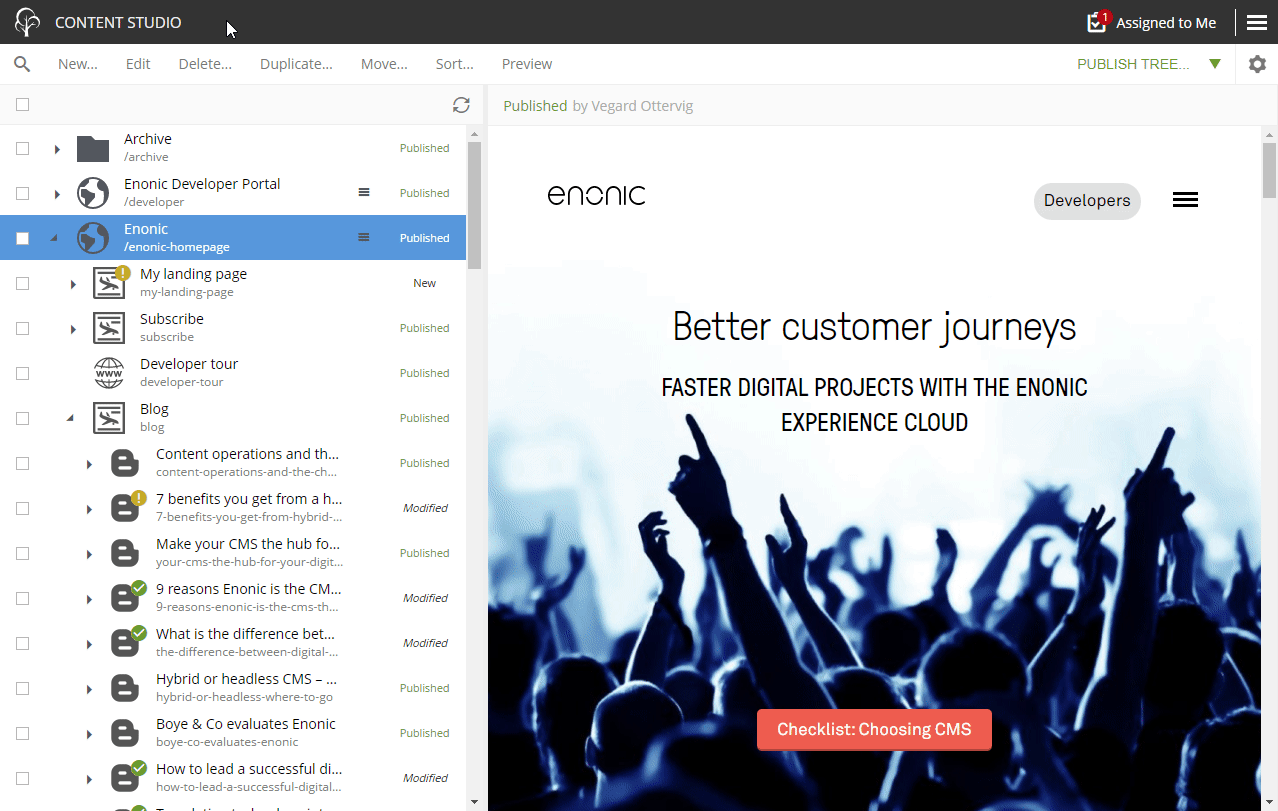Click Duplicate... in the toolbar
This screenshot has width=1278, height=811.
[x=296, y=64]
